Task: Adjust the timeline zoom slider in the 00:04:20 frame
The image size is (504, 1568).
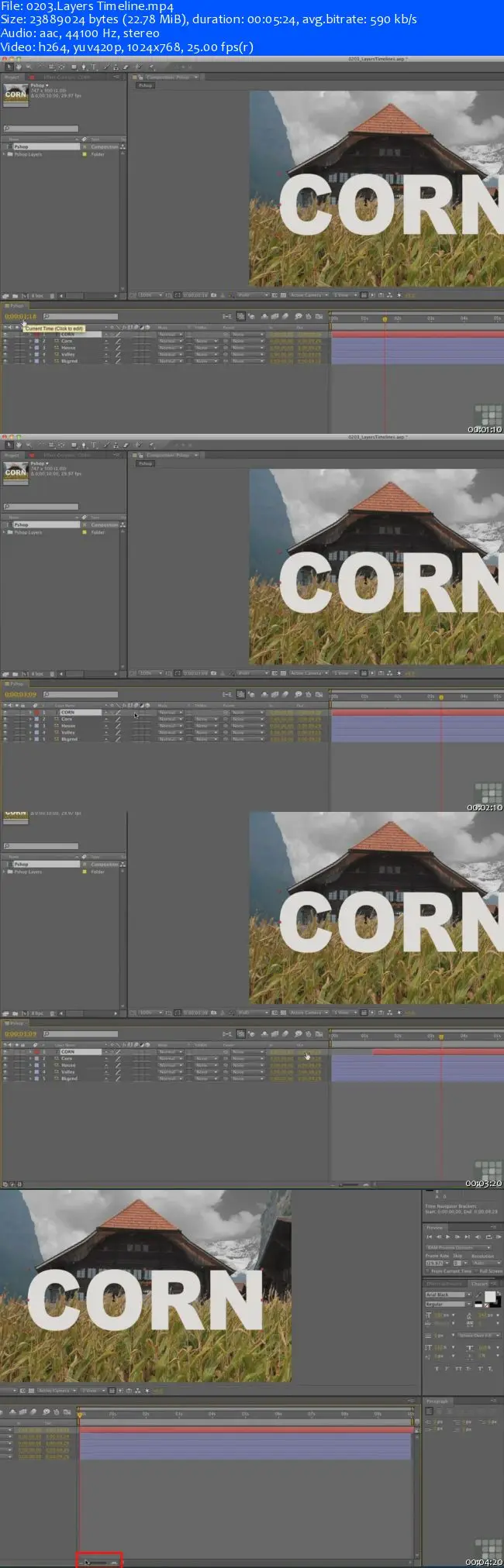Action: click(99, 1562)
